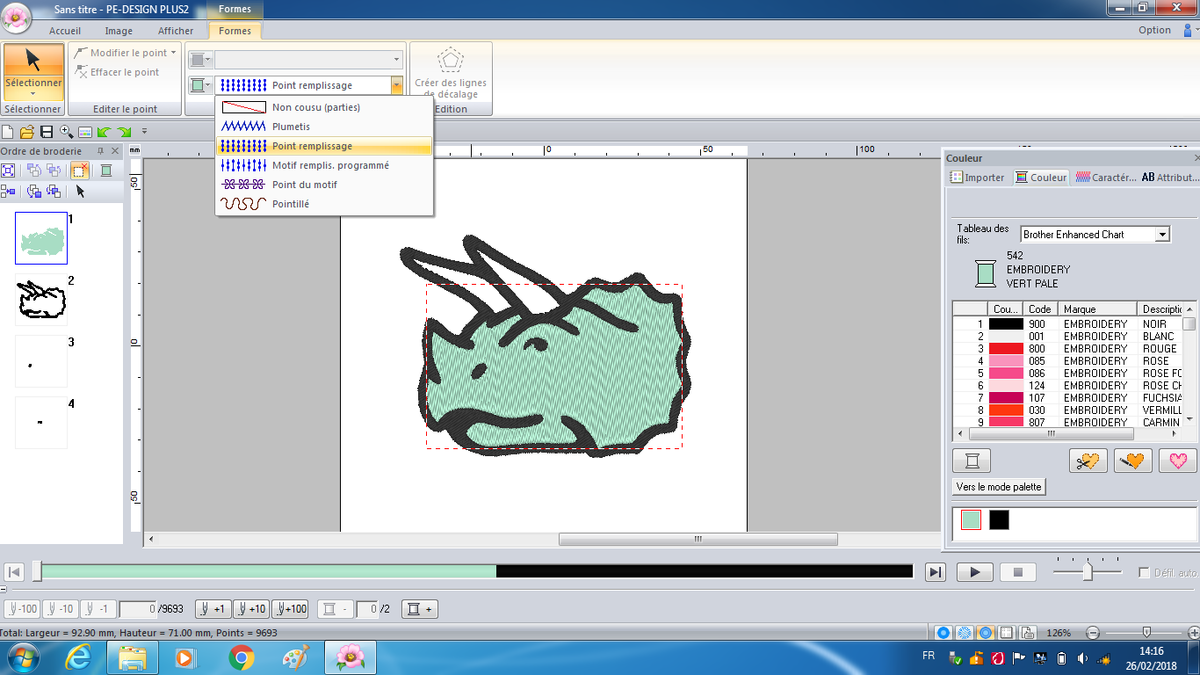Click the scissors heart appliqué icon

click(x=1088, y=461)
